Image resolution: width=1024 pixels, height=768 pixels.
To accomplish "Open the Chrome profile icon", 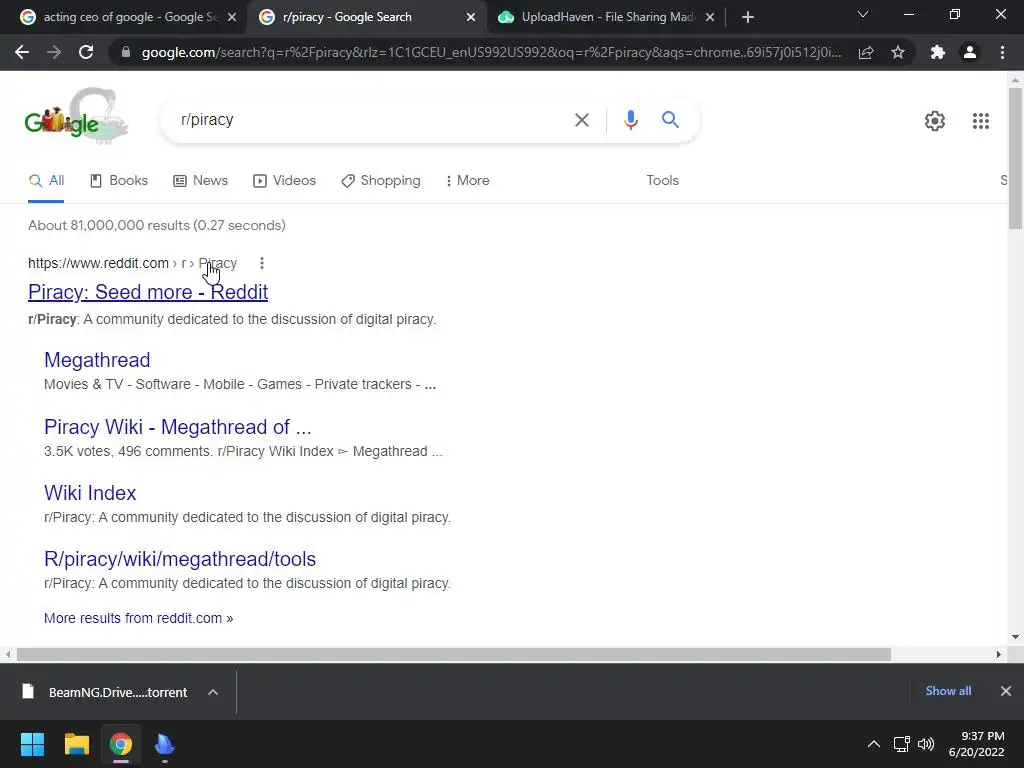I will click(970, 52).
